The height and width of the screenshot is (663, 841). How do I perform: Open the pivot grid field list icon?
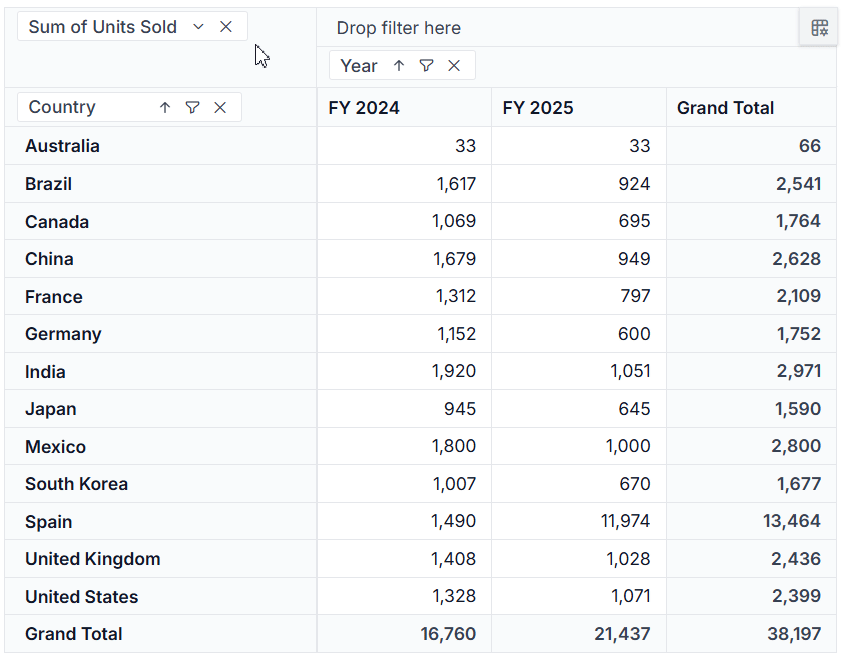coord(819,28)
